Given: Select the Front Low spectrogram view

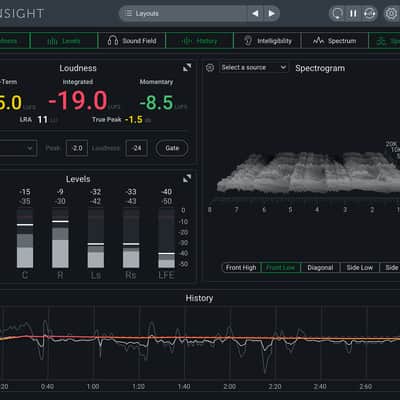Looking at the screenshot, I should coord(281,267).
